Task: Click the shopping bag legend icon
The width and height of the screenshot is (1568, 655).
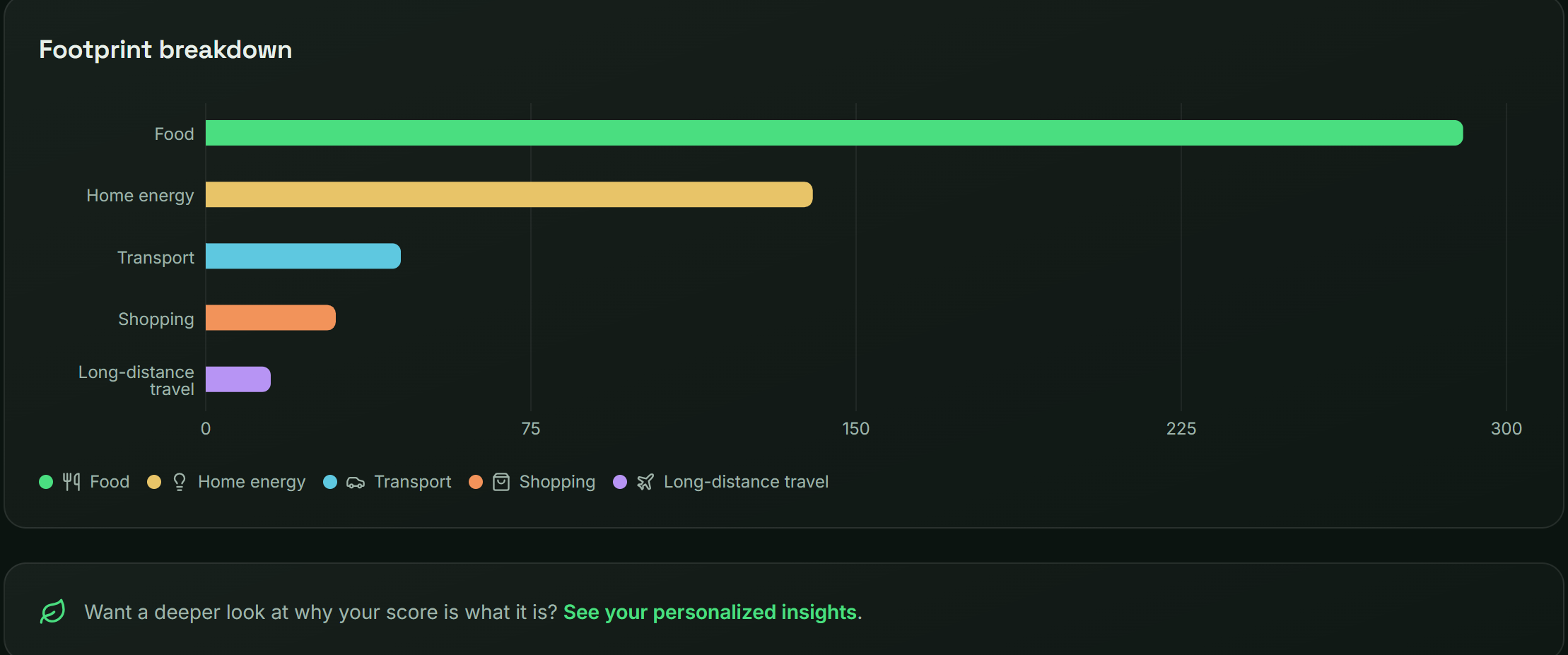Action: [x=501, y=482]
